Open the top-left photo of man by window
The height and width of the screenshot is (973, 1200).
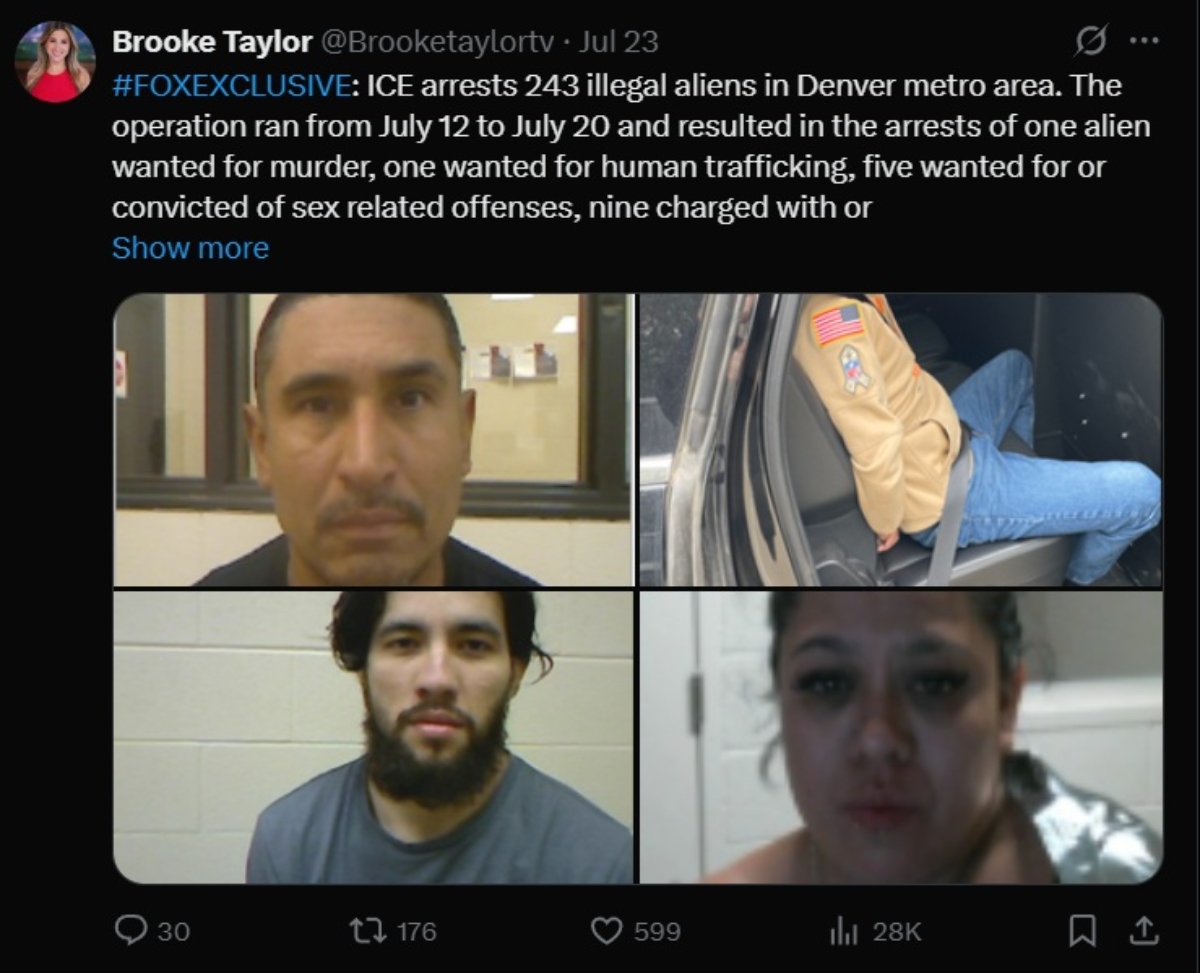pos(373,440)
